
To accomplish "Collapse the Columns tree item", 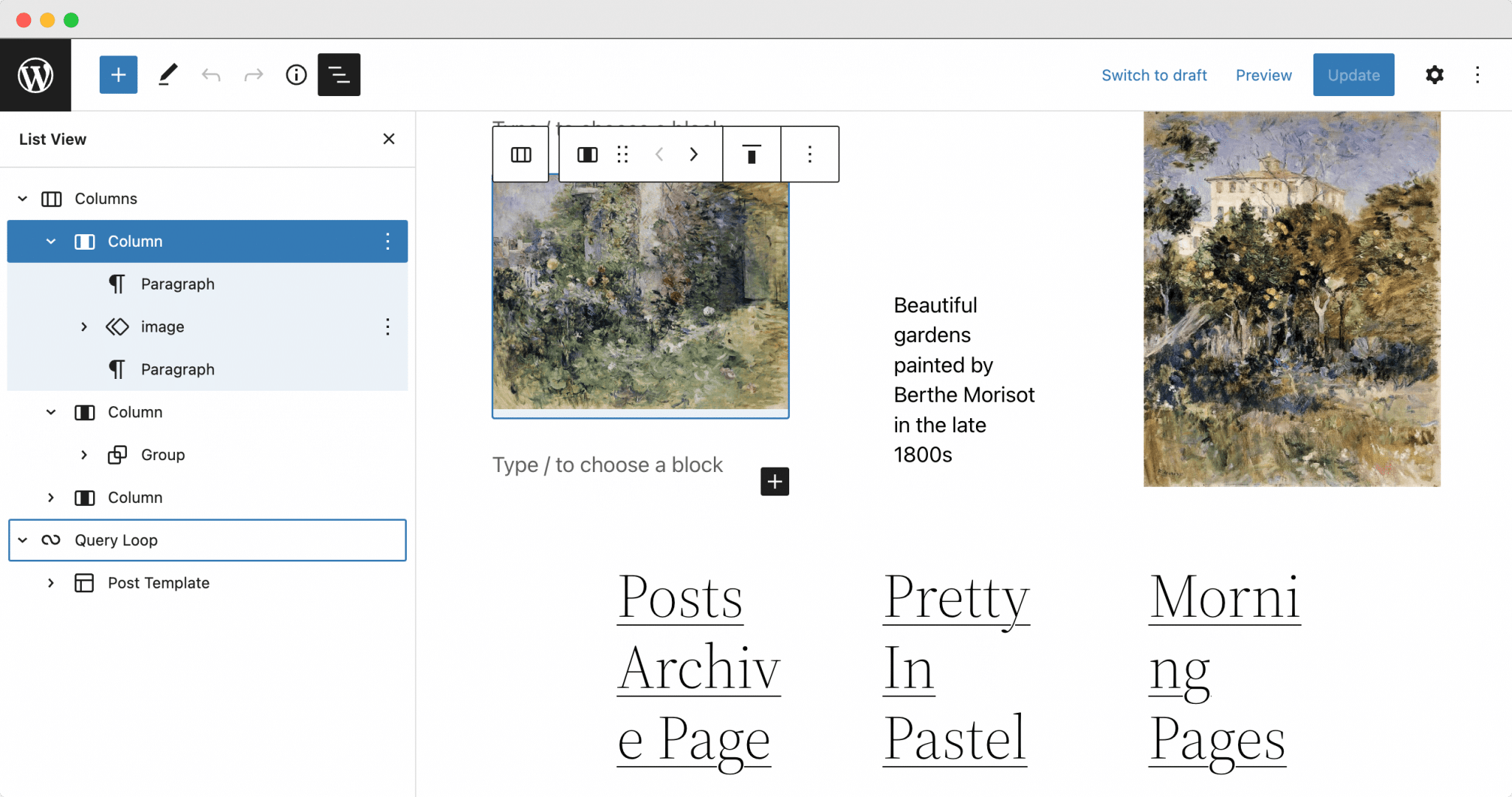I will coord(23,199).
